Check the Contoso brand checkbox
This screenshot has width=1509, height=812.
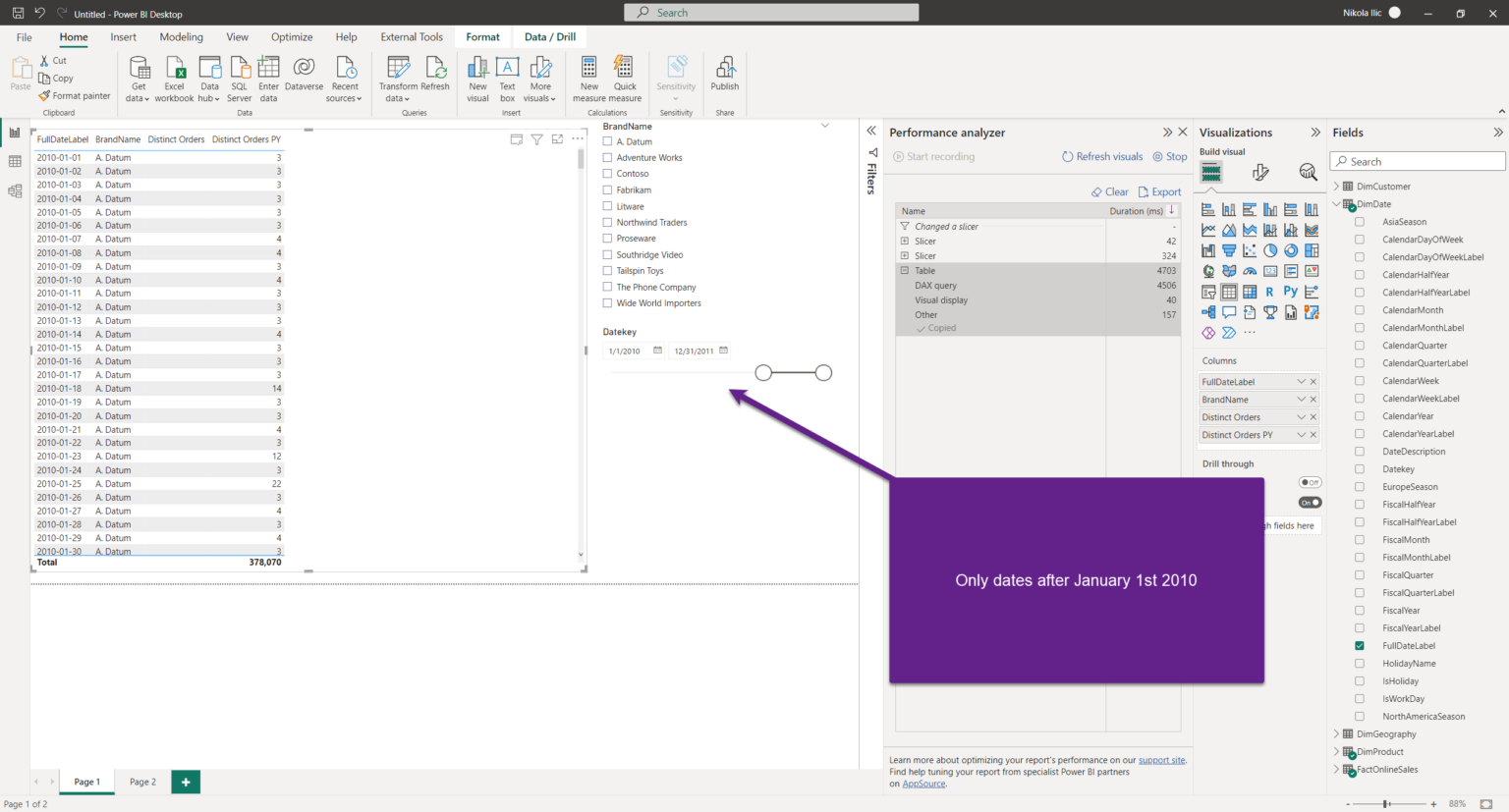[x=606, y=174]
